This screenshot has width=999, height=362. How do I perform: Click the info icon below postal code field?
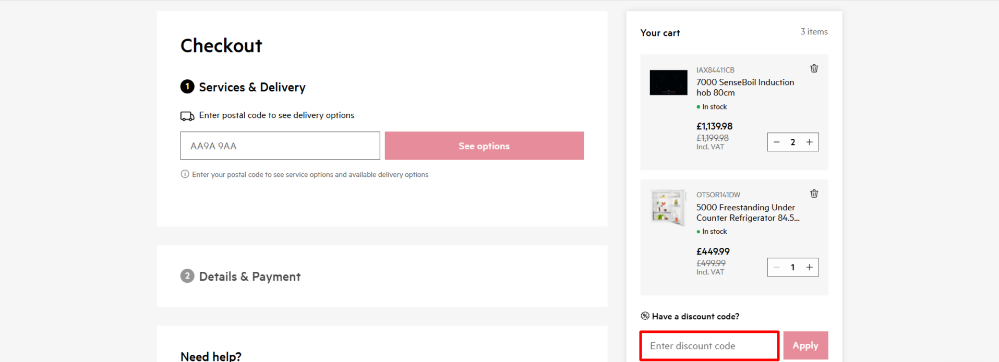(185, 174)
